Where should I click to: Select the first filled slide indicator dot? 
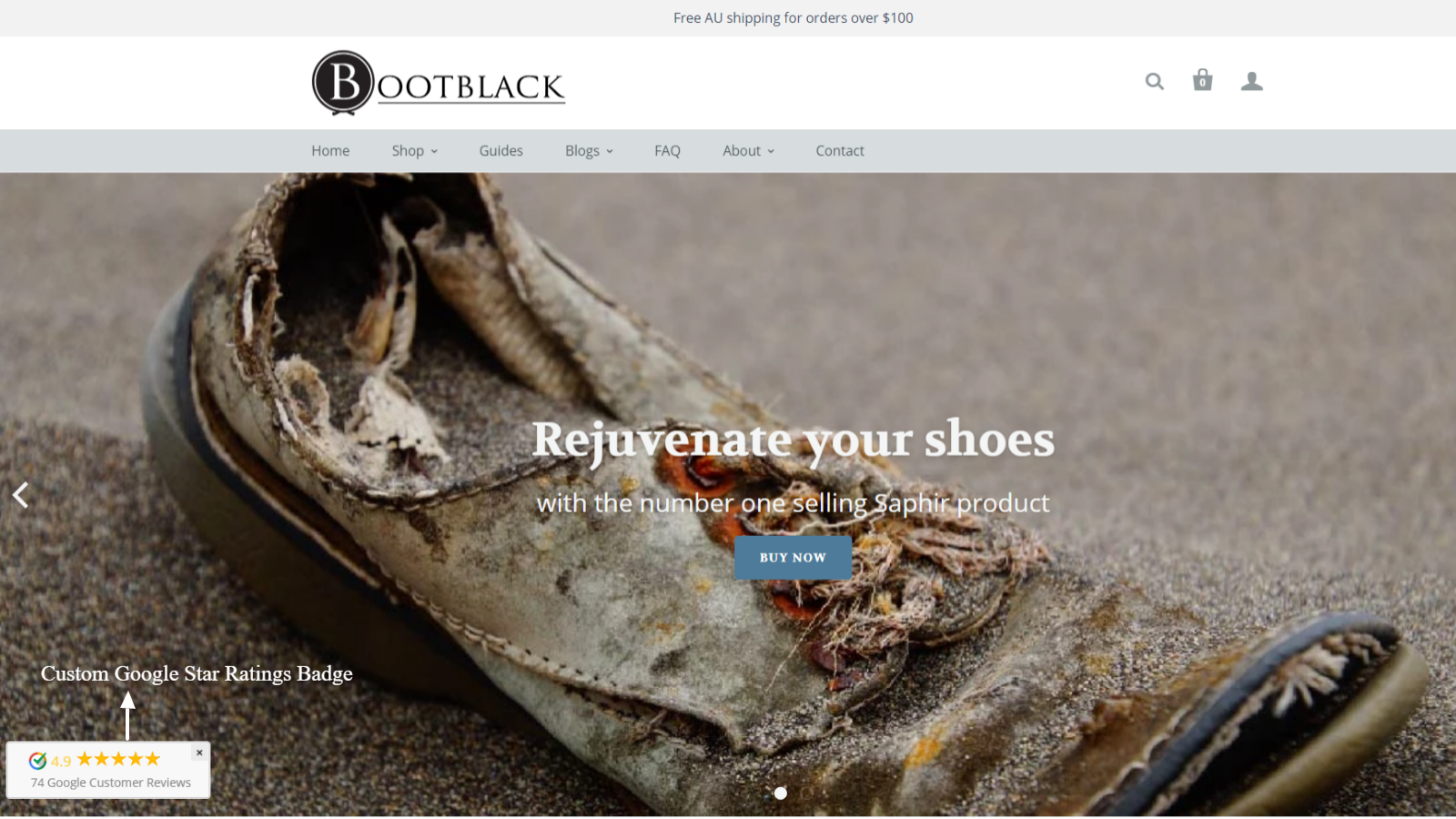(x=780, y=794)
